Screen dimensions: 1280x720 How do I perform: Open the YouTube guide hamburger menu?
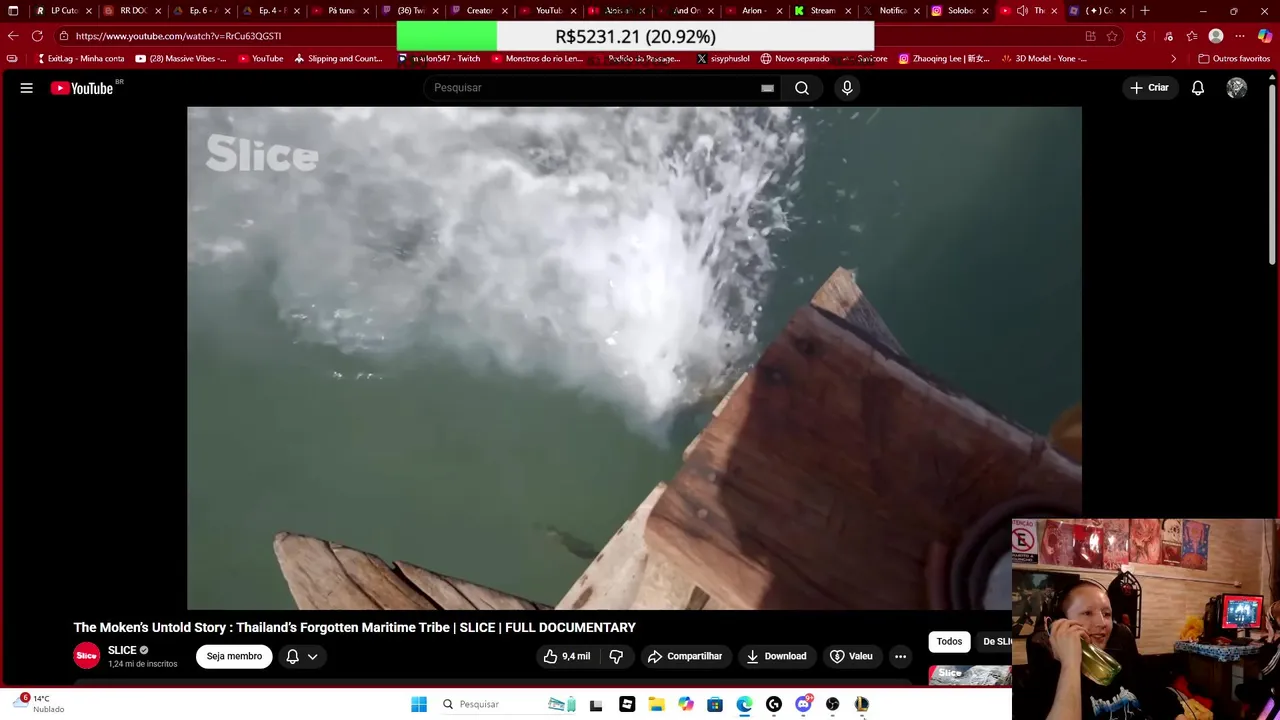(27, 88)
